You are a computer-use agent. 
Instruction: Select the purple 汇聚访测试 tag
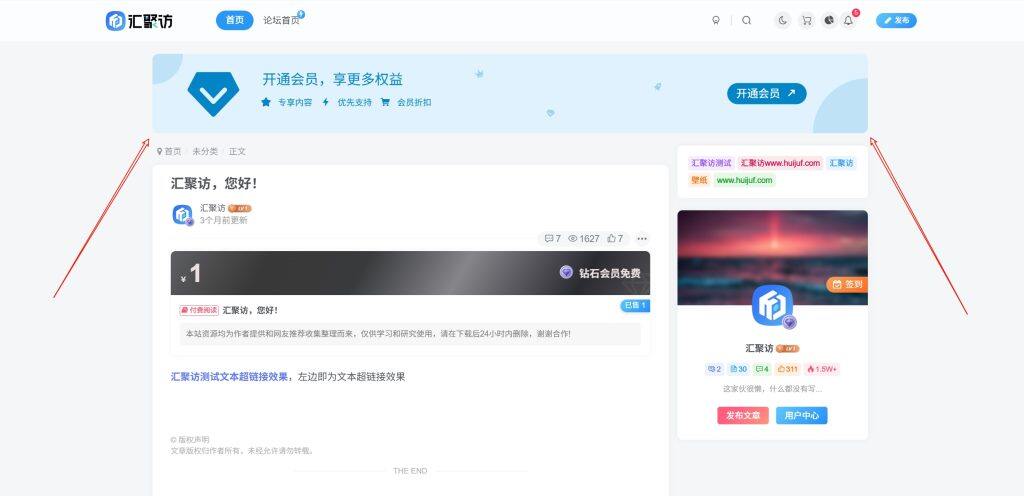point(711,163)
